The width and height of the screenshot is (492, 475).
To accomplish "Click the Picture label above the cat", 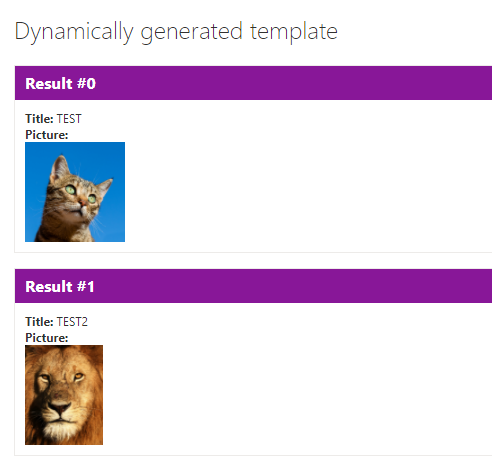I will tap(47, 135).
